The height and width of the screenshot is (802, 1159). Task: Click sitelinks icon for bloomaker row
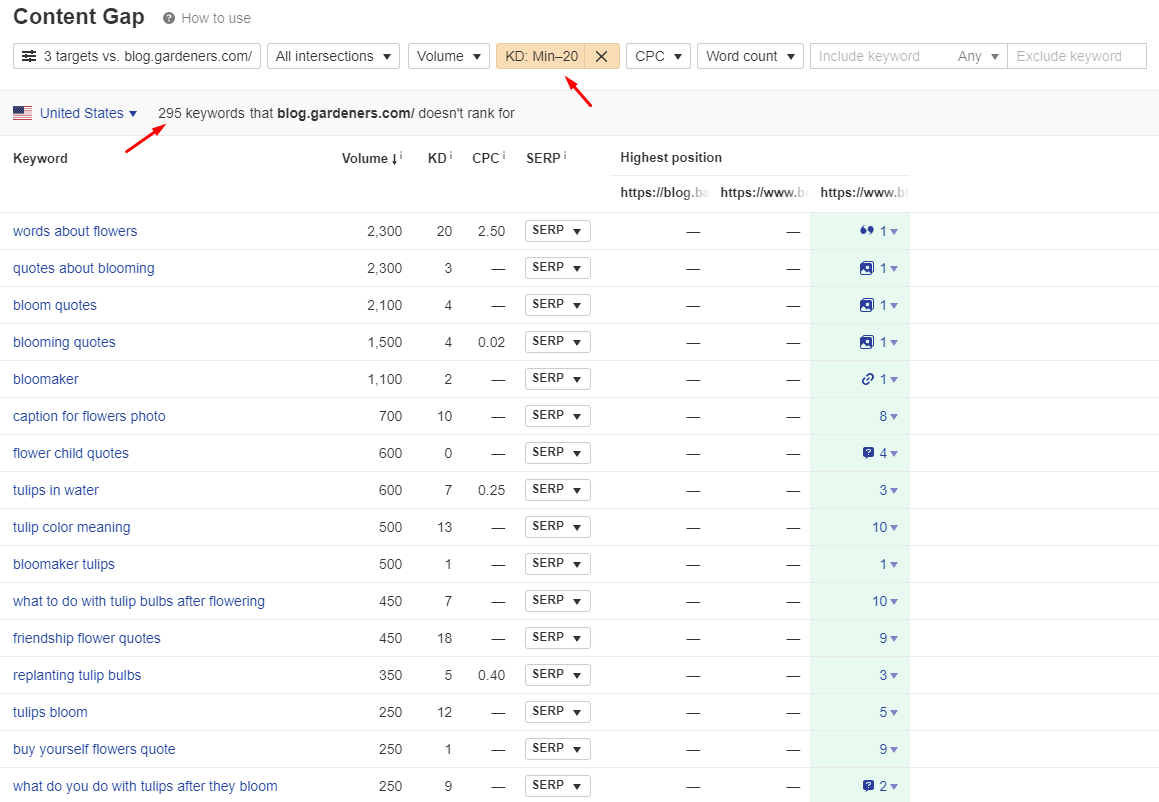(x=868, y=379)
